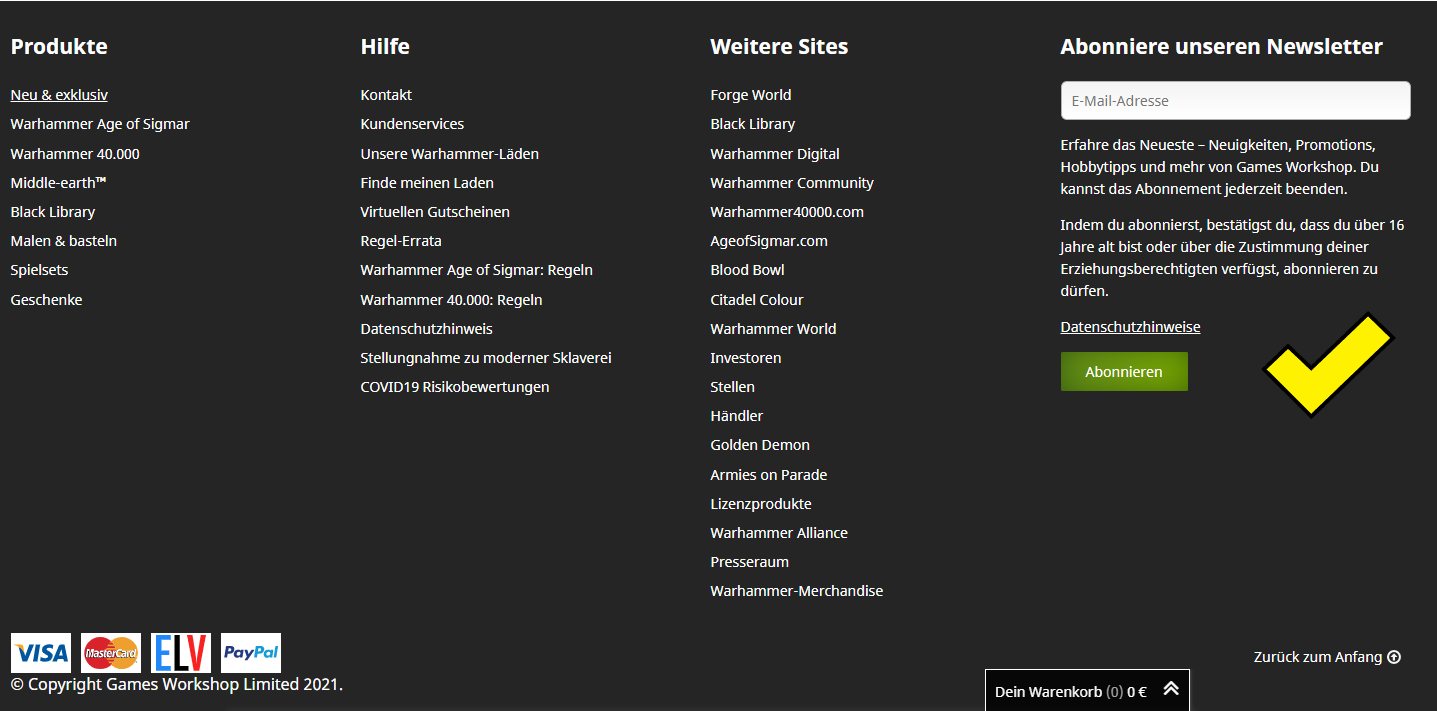Click the ELV payment icon
The height and width of the screenshot is (711, 1437).
pyautogui.click(x=181, y=653)
